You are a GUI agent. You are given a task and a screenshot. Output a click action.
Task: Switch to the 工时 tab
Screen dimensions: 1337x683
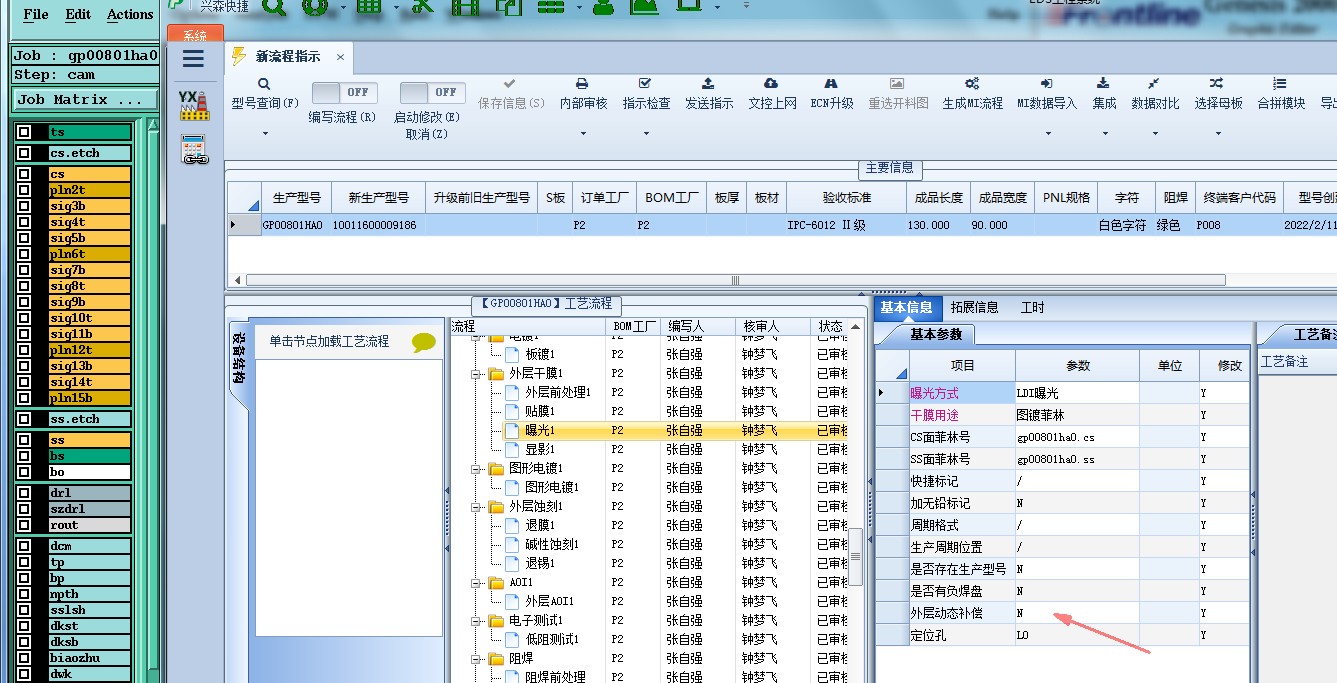(x=1032, y=307)
